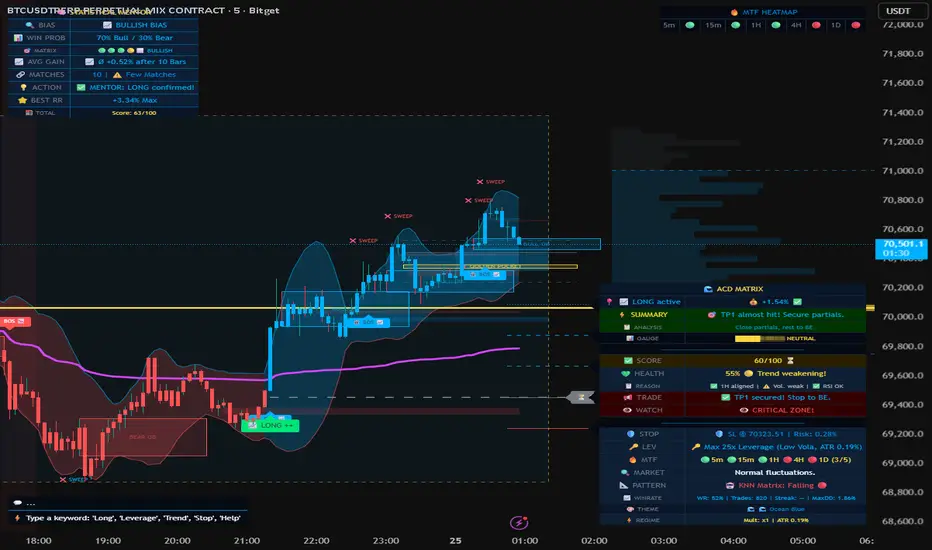Click the BEAR OB zone box
Image resolution: width=932 pixels, height=550 pixels.
coord(143,437)
